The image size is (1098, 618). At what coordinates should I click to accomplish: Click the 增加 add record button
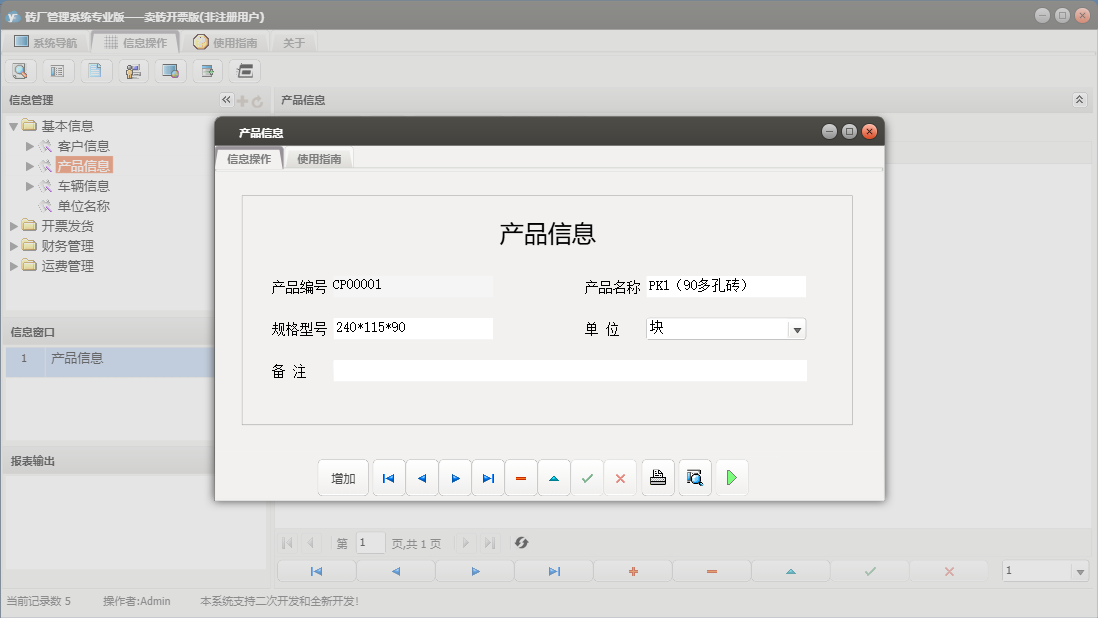(x=343, y=477)
